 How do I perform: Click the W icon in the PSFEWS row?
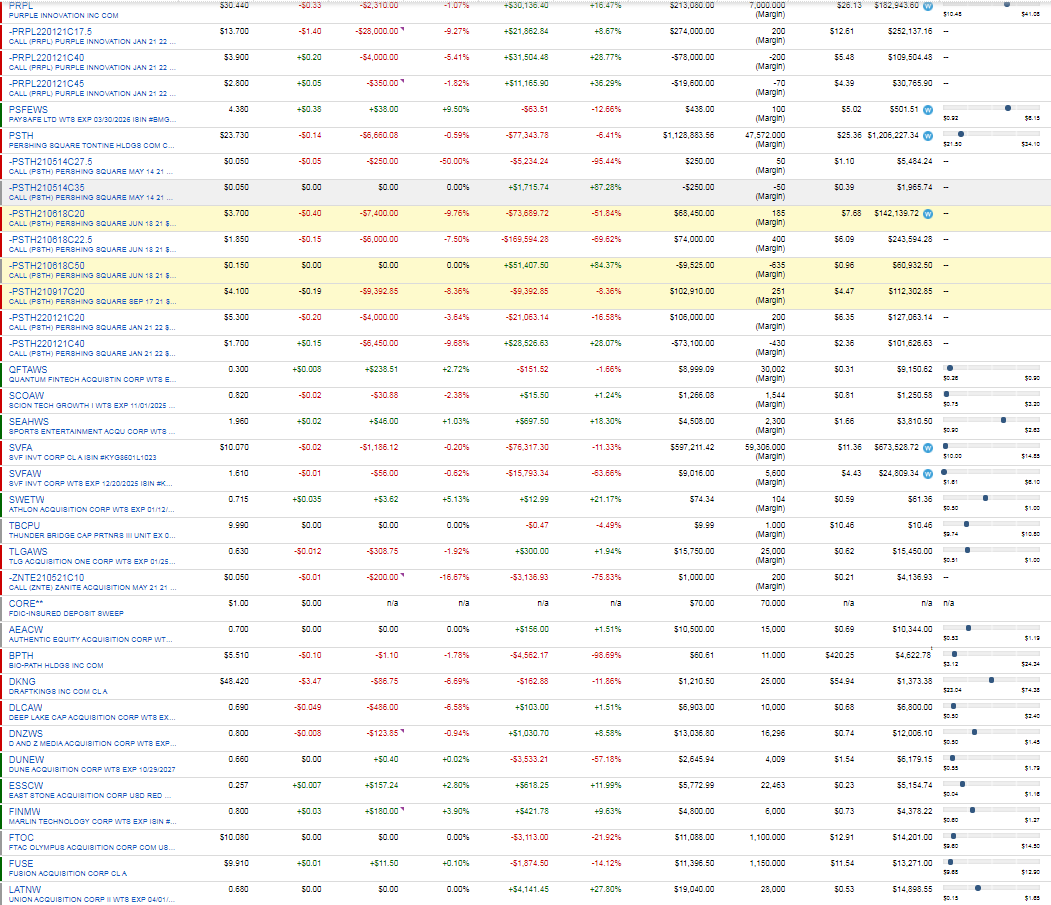click(928, 110)
